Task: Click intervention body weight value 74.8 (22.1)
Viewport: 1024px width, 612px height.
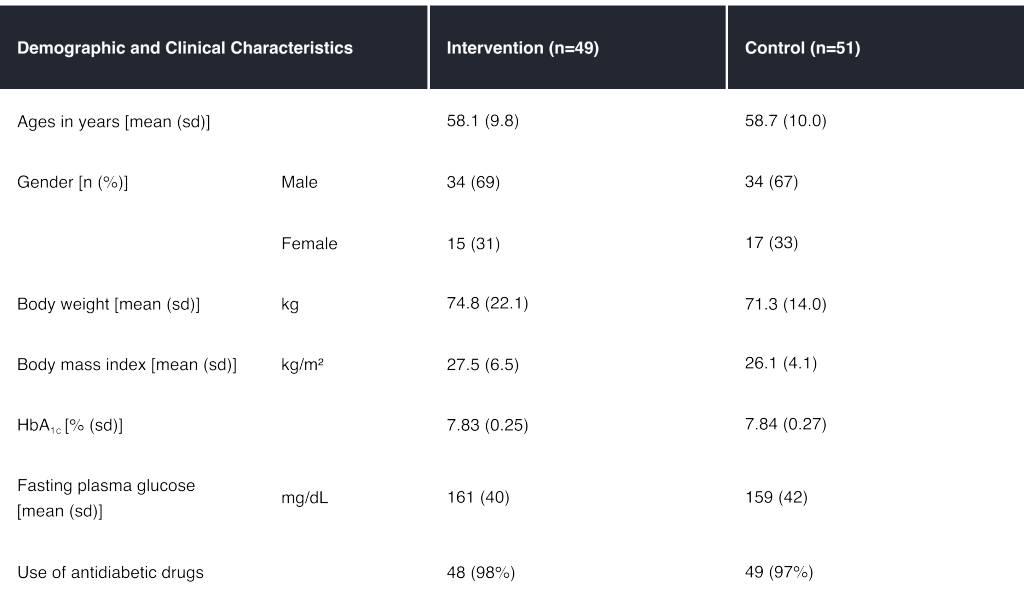Action: pyautogui.click(x=487, y=305)
